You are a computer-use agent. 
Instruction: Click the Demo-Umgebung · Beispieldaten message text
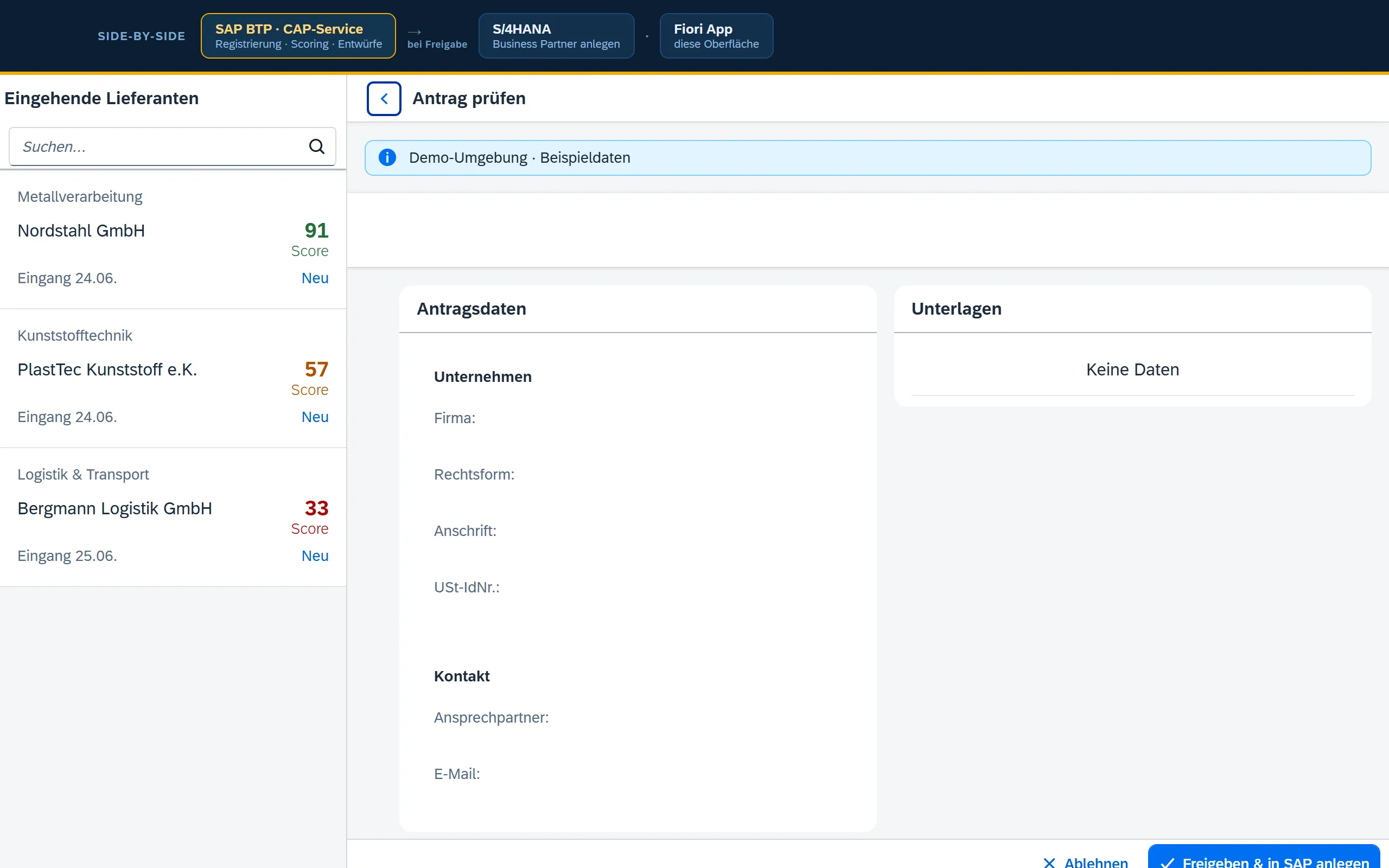point(519,157)
